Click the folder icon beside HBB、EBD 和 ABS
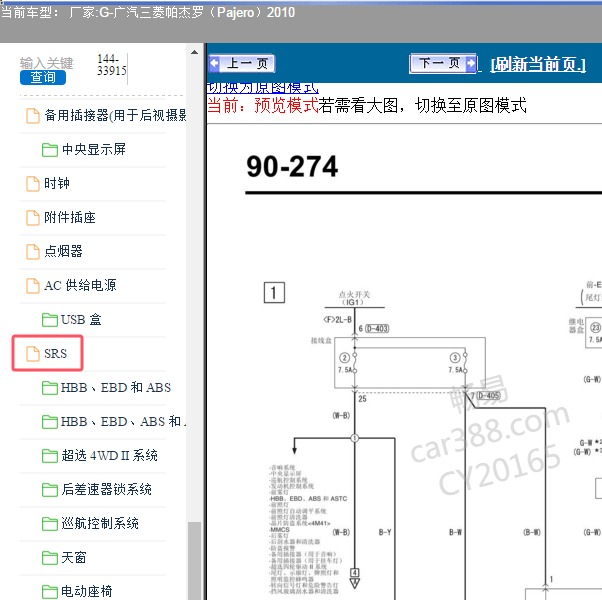The height and width of the screenshot is (600, 602). 50,388
